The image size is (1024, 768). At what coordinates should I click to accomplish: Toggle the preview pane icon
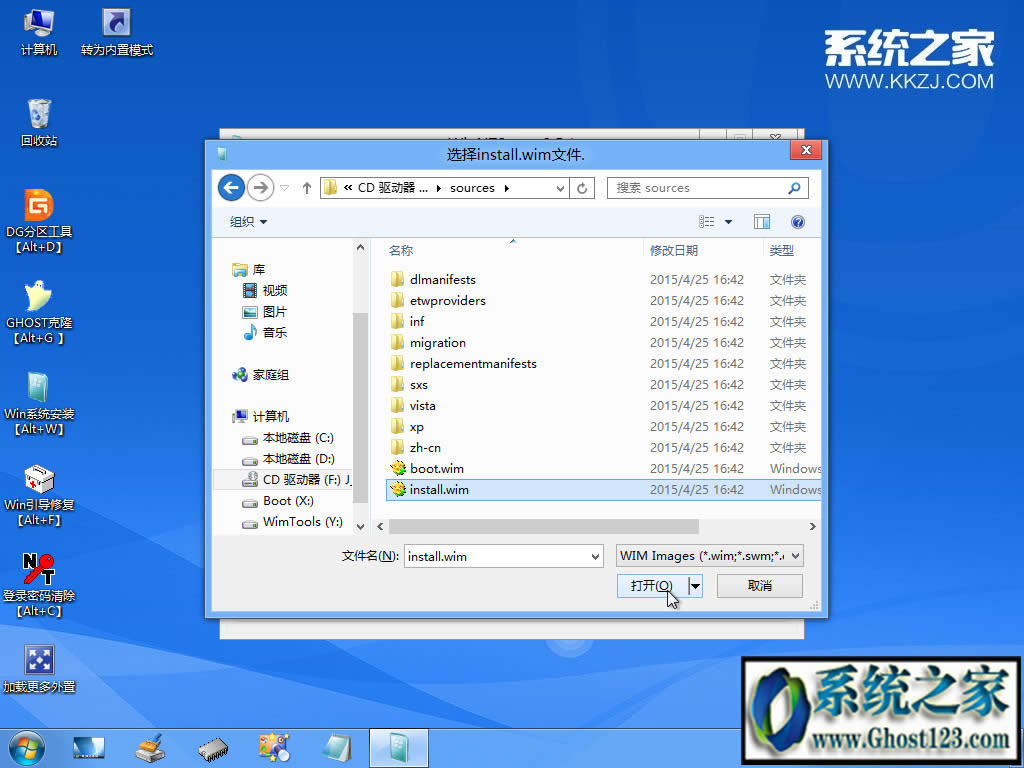(761, 221)
